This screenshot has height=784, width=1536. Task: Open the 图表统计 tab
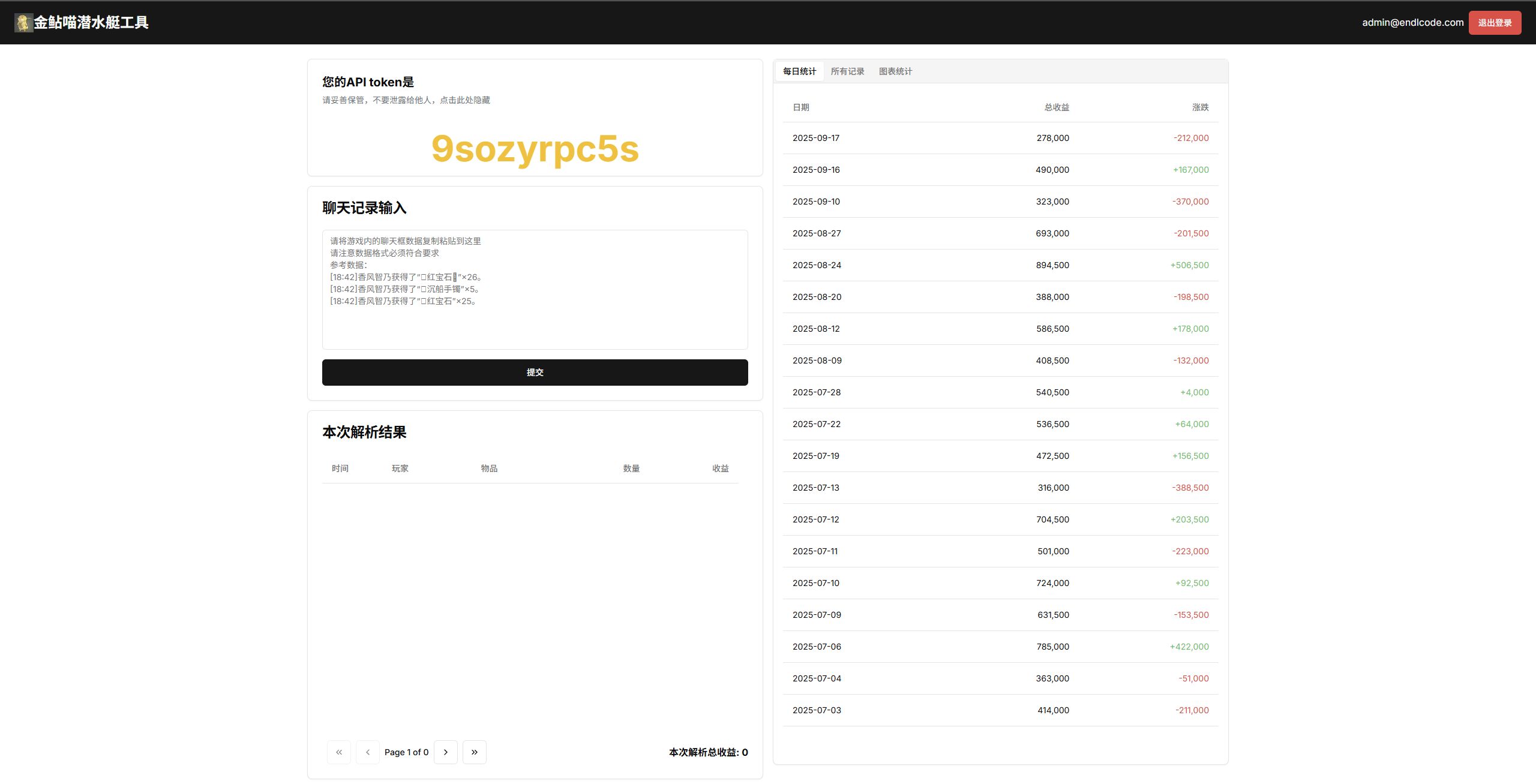[895, 71]
